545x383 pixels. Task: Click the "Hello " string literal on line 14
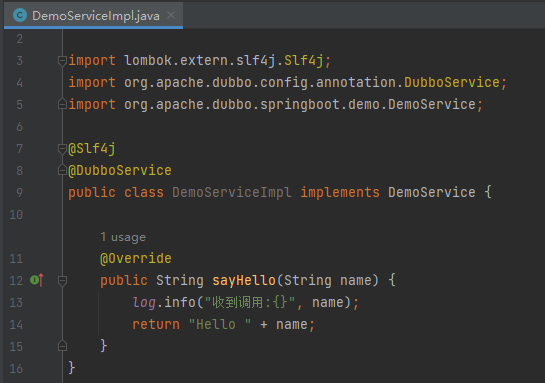coord(220,325)
